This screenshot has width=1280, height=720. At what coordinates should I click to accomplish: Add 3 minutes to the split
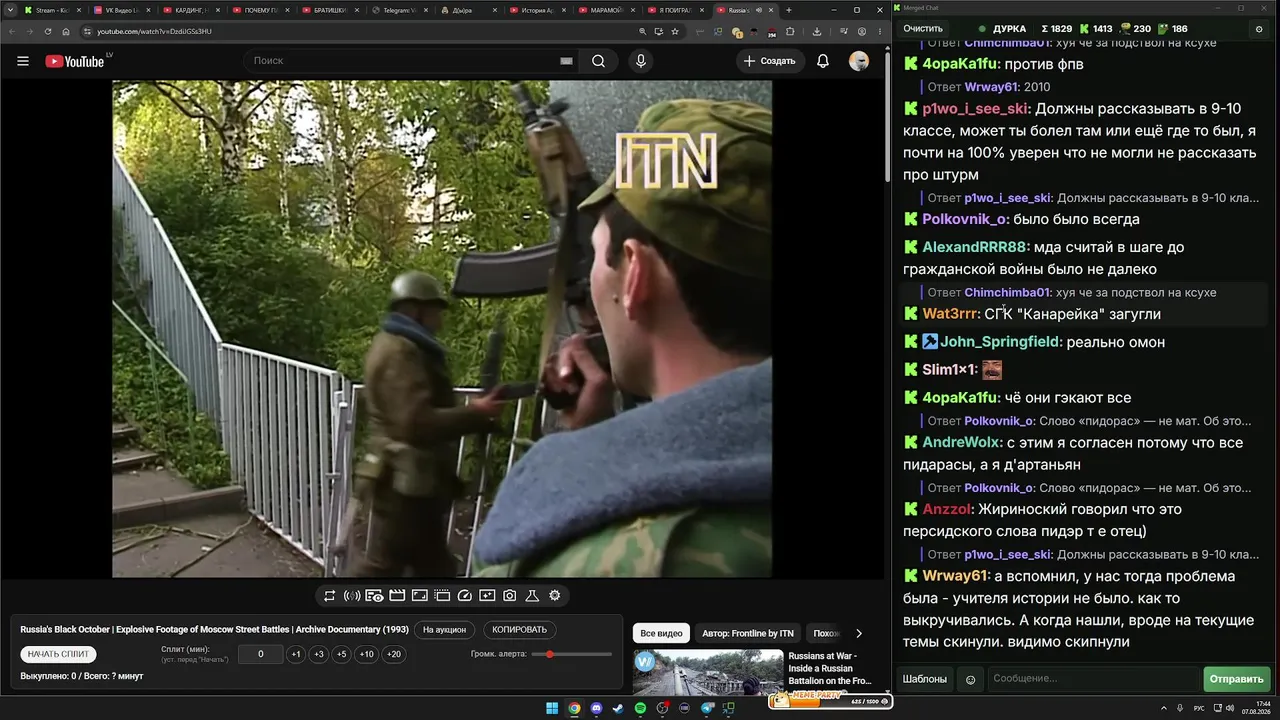[319, 654]
